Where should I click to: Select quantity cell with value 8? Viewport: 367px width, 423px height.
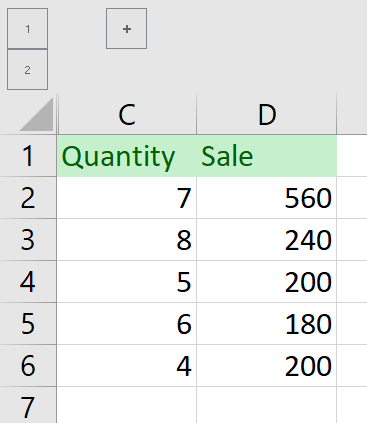coord(127,240)
